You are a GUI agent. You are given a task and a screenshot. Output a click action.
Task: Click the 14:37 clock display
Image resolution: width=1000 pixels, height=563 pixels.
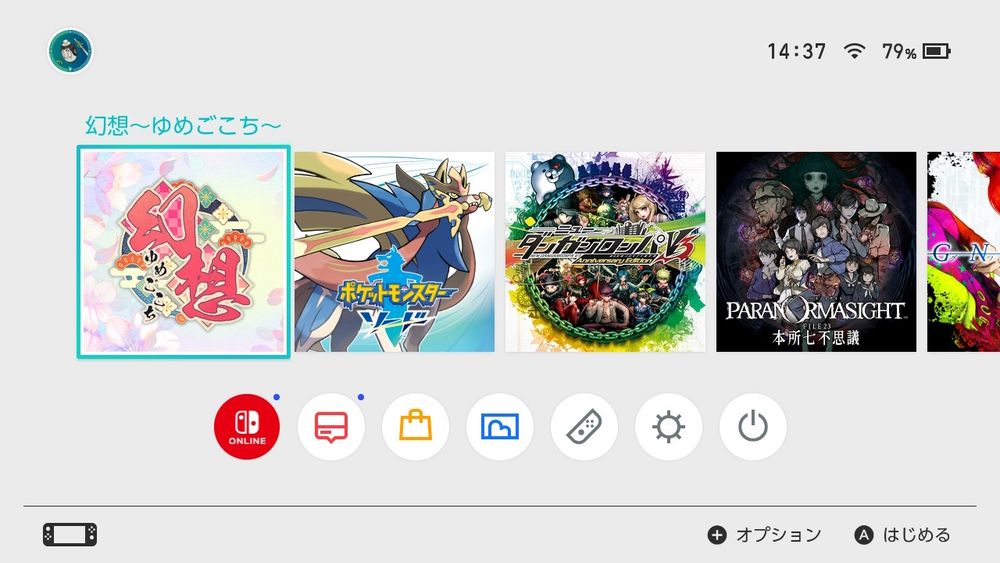tap(797, 51)
